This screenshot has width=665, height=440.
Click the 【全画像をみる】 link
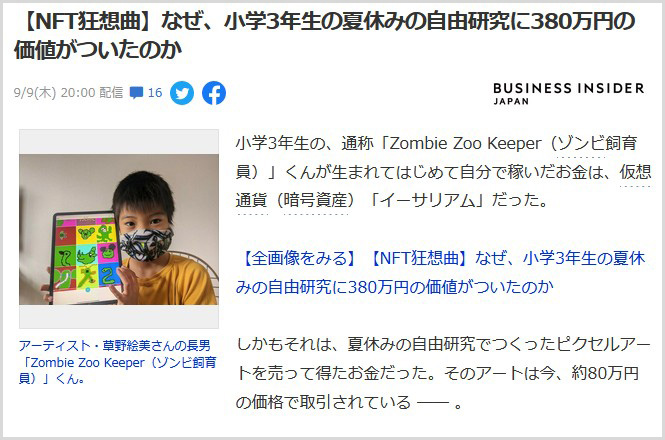point(297,258)
